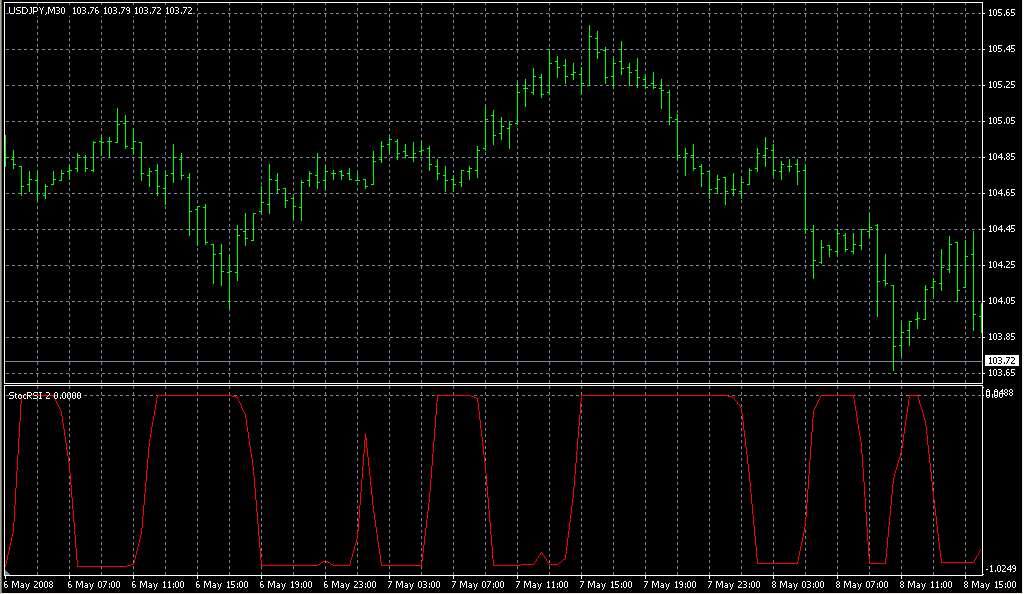Click the horizontal current bid price line

click(500, 360)
